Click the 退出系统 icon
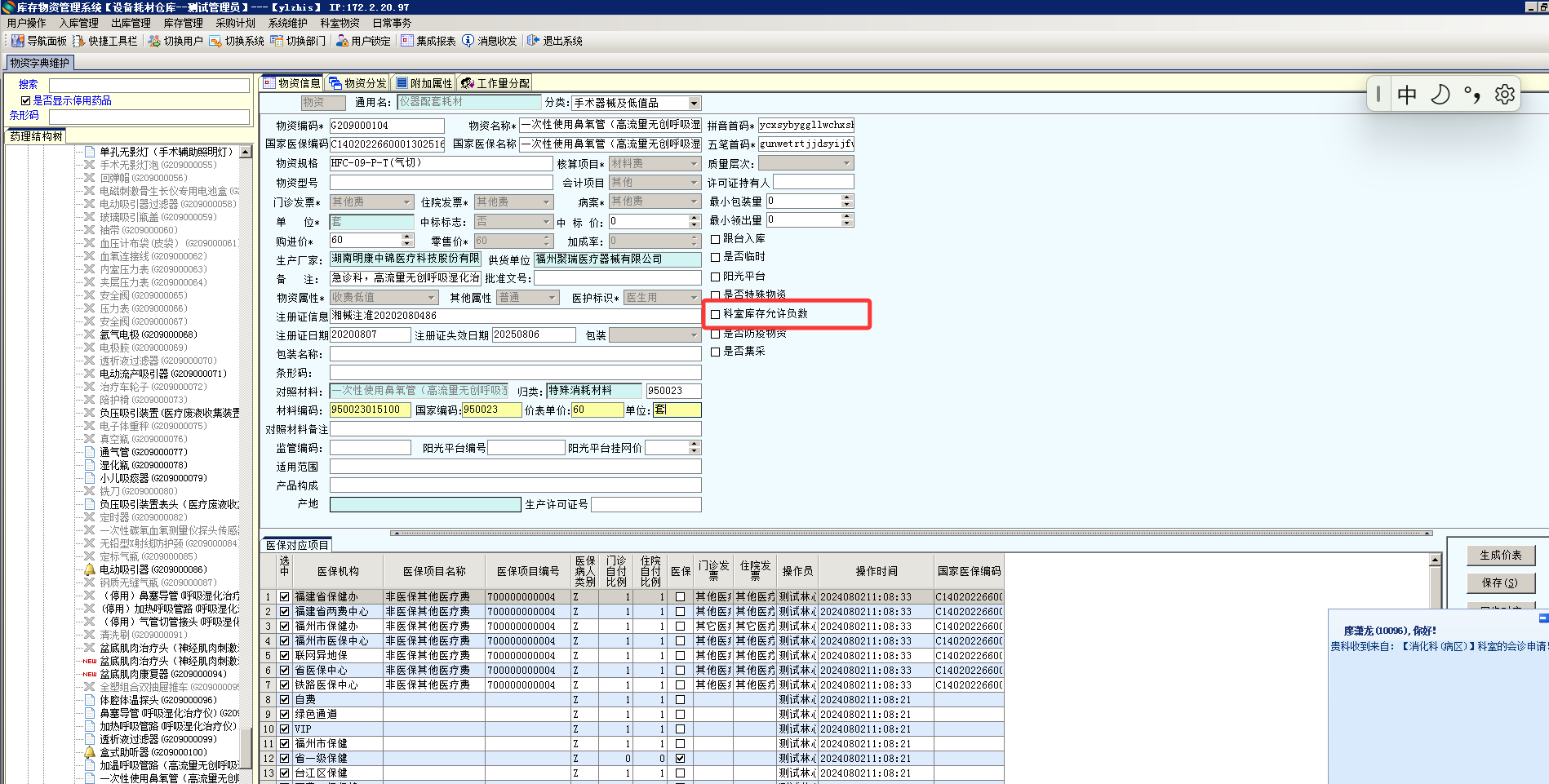Screen dimensions: 1549x784 tap(534, 41)
